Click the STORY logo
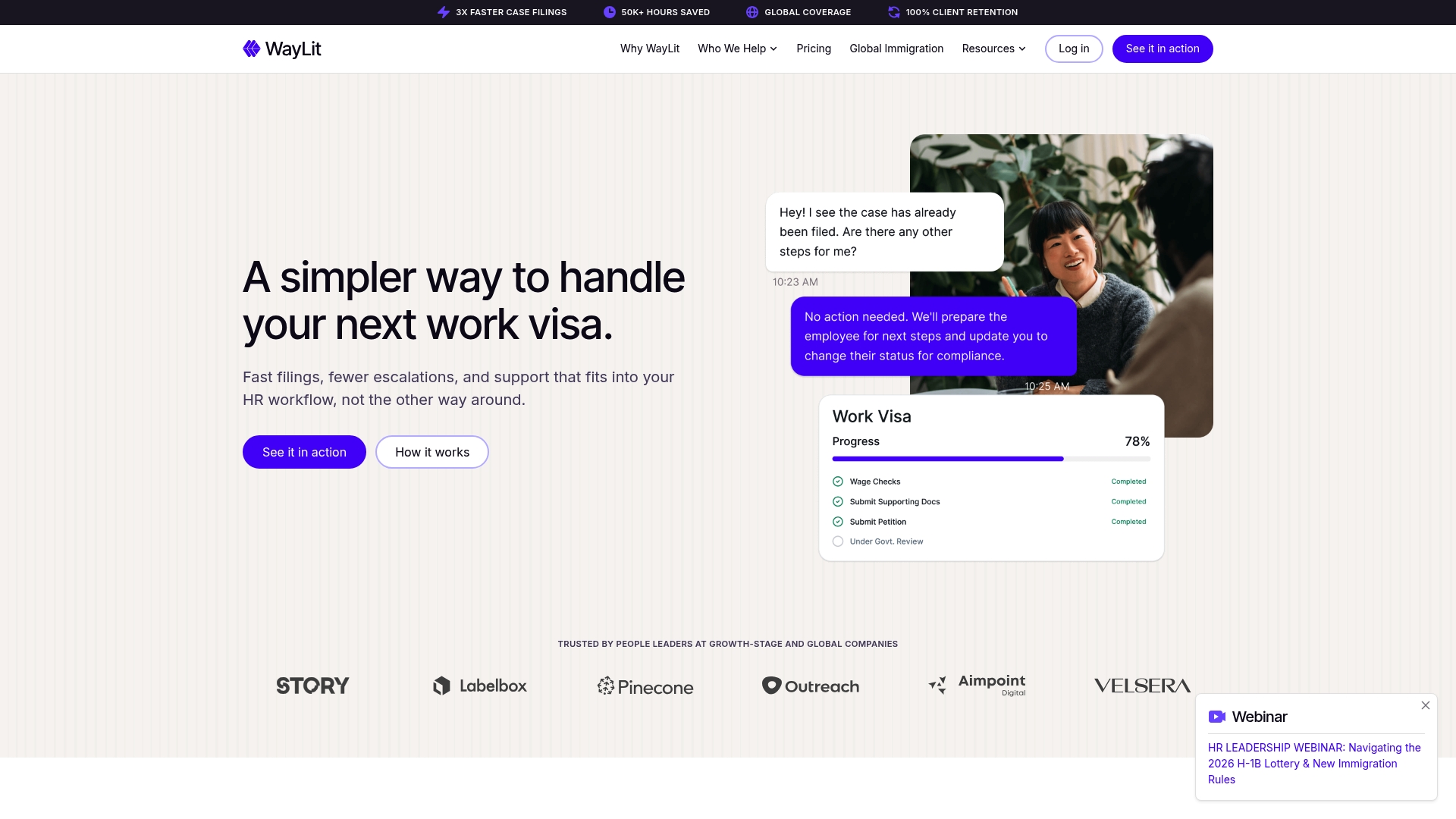The image size is (1456, 819). point(312,686)
